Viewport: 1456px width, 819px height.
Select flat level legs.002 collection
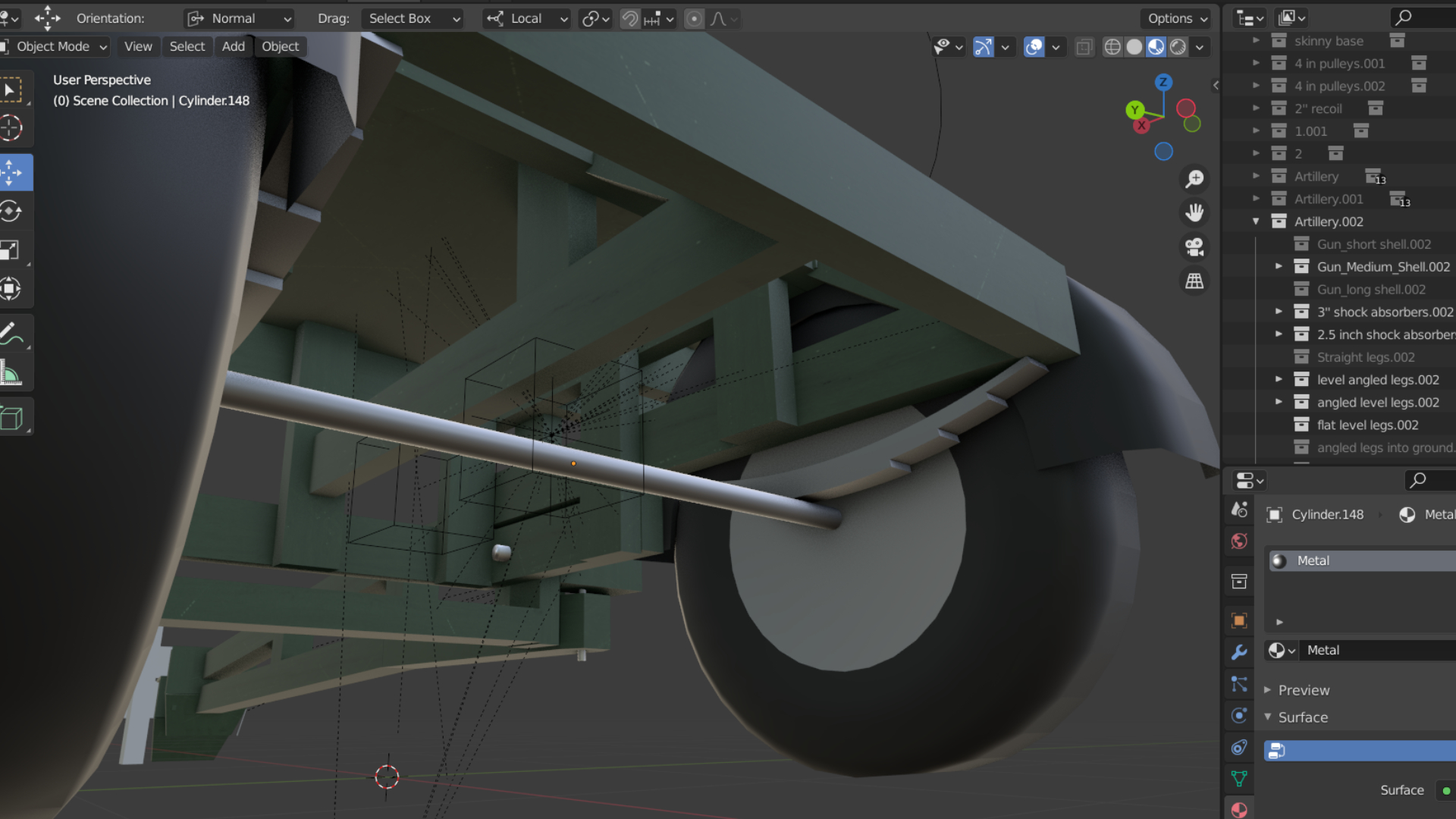click(1367, 425)
